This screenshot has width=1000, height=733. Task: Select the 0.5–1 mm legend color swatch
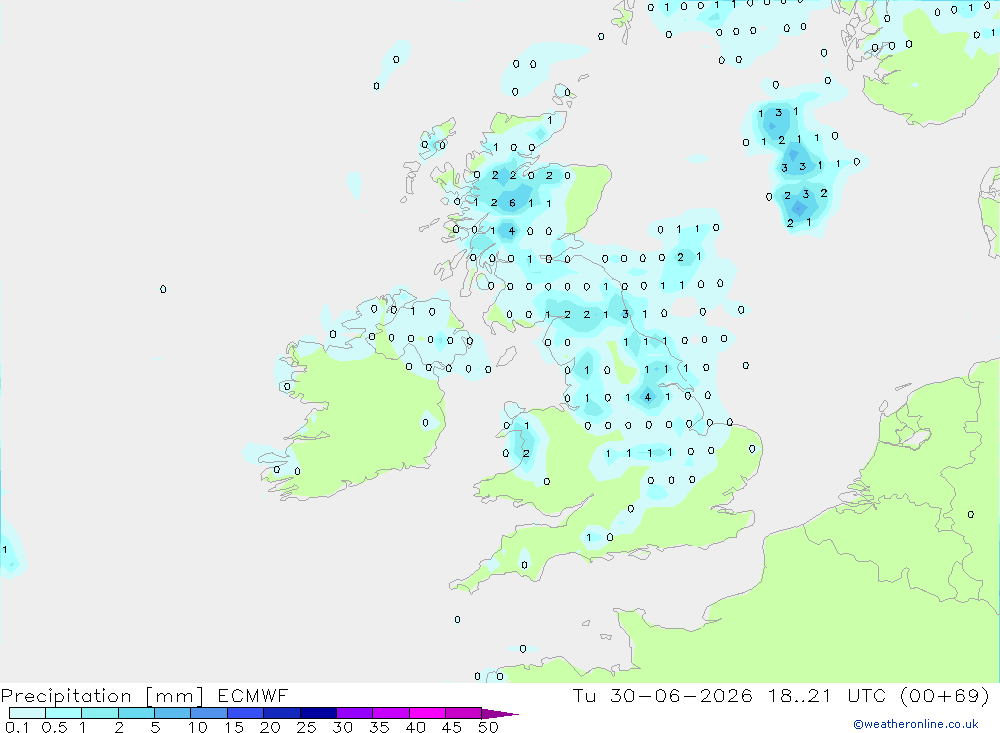click(x=63, y=713)
